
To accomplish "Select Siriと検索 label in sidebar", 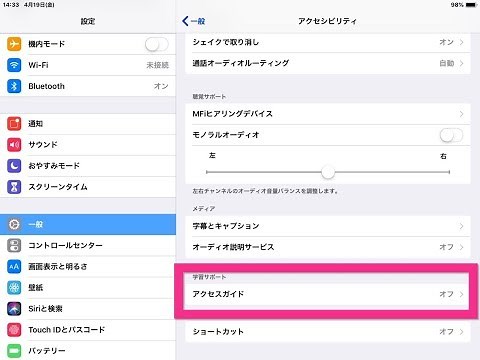I will pyautogui.click(x=45, y=308).
